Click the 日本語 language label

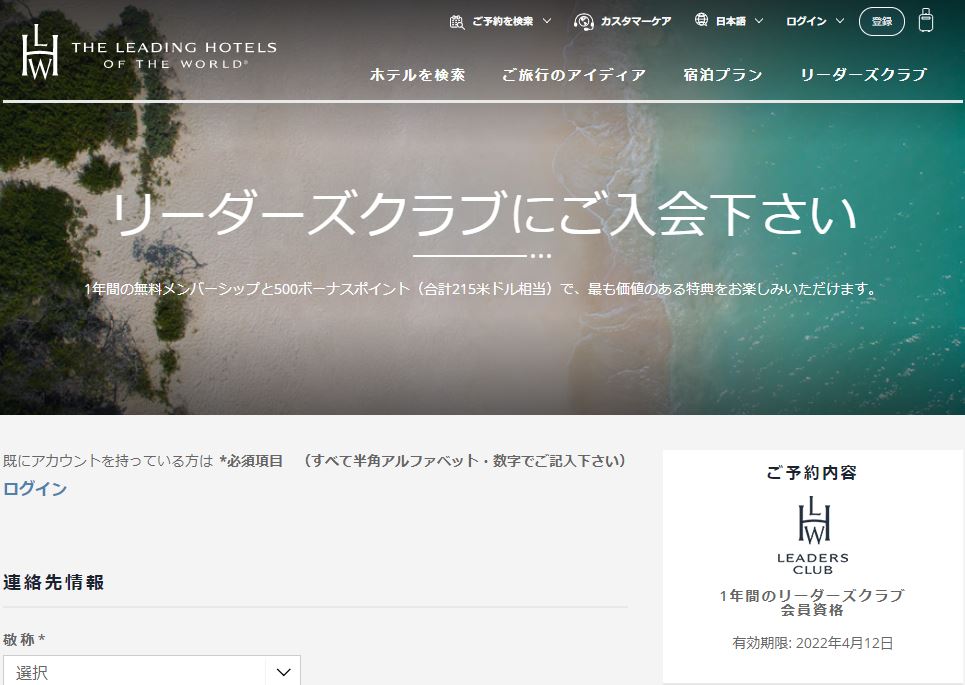tap(731, 22)
